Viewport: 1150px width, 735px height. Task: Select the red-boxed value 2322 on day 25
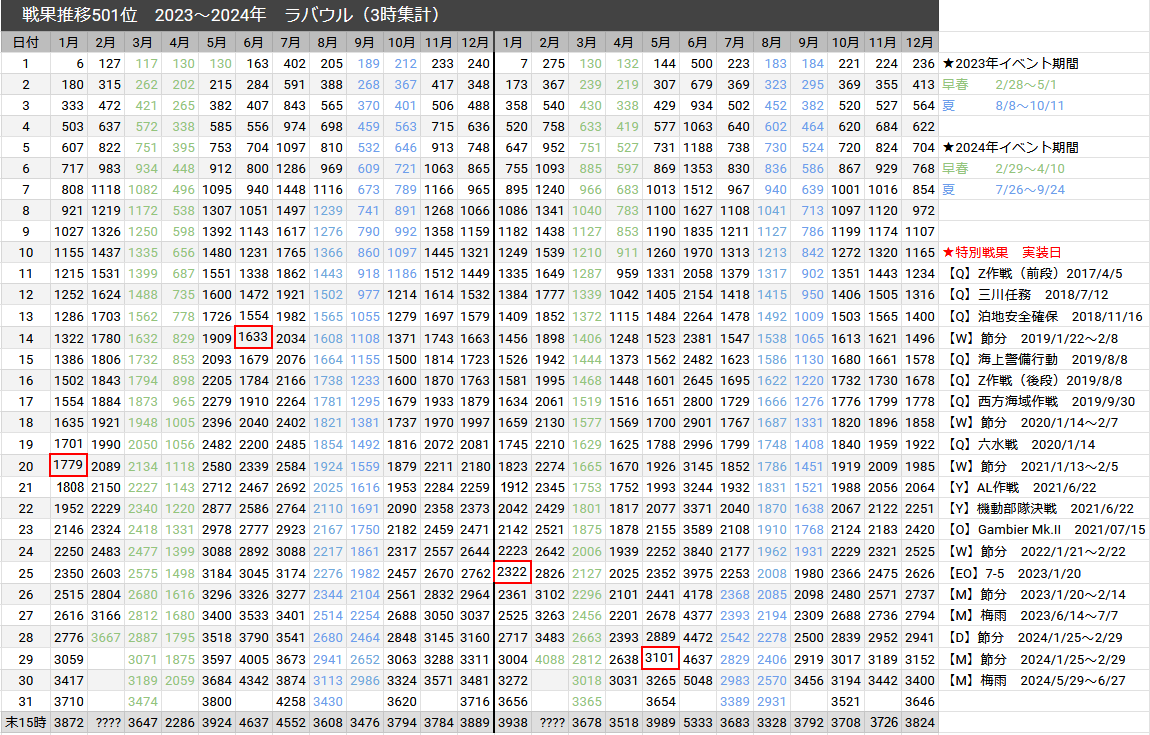pos(513,569)
